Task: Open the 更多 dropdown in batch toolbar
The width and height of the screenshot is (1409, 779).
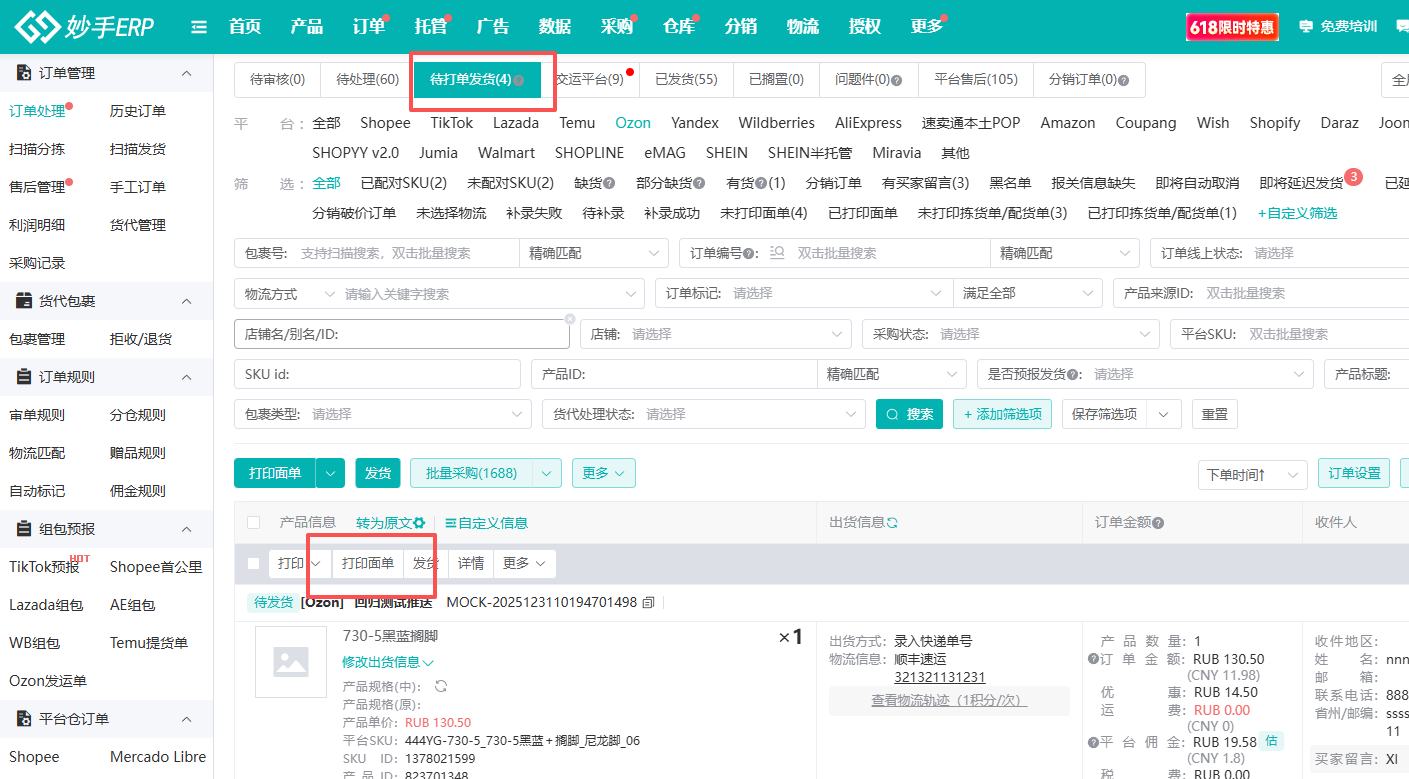Action: click(604, 473)
